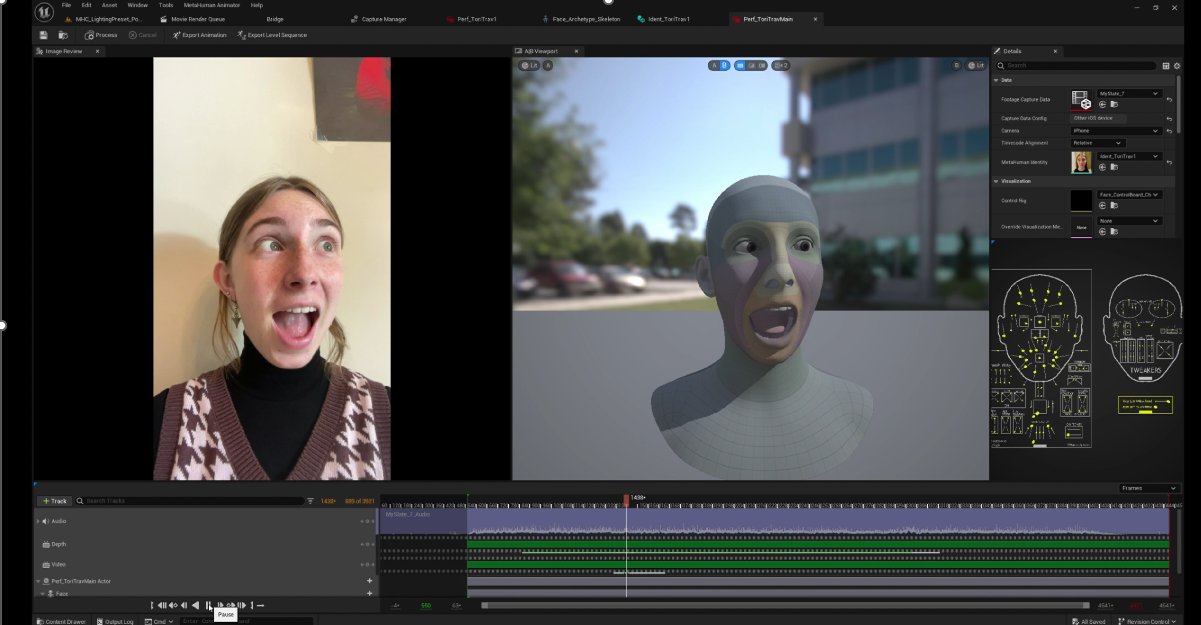Open the MetaHuman Animator menu
The height and width of the screenshot is (625, 1201).
click(211, 5)
